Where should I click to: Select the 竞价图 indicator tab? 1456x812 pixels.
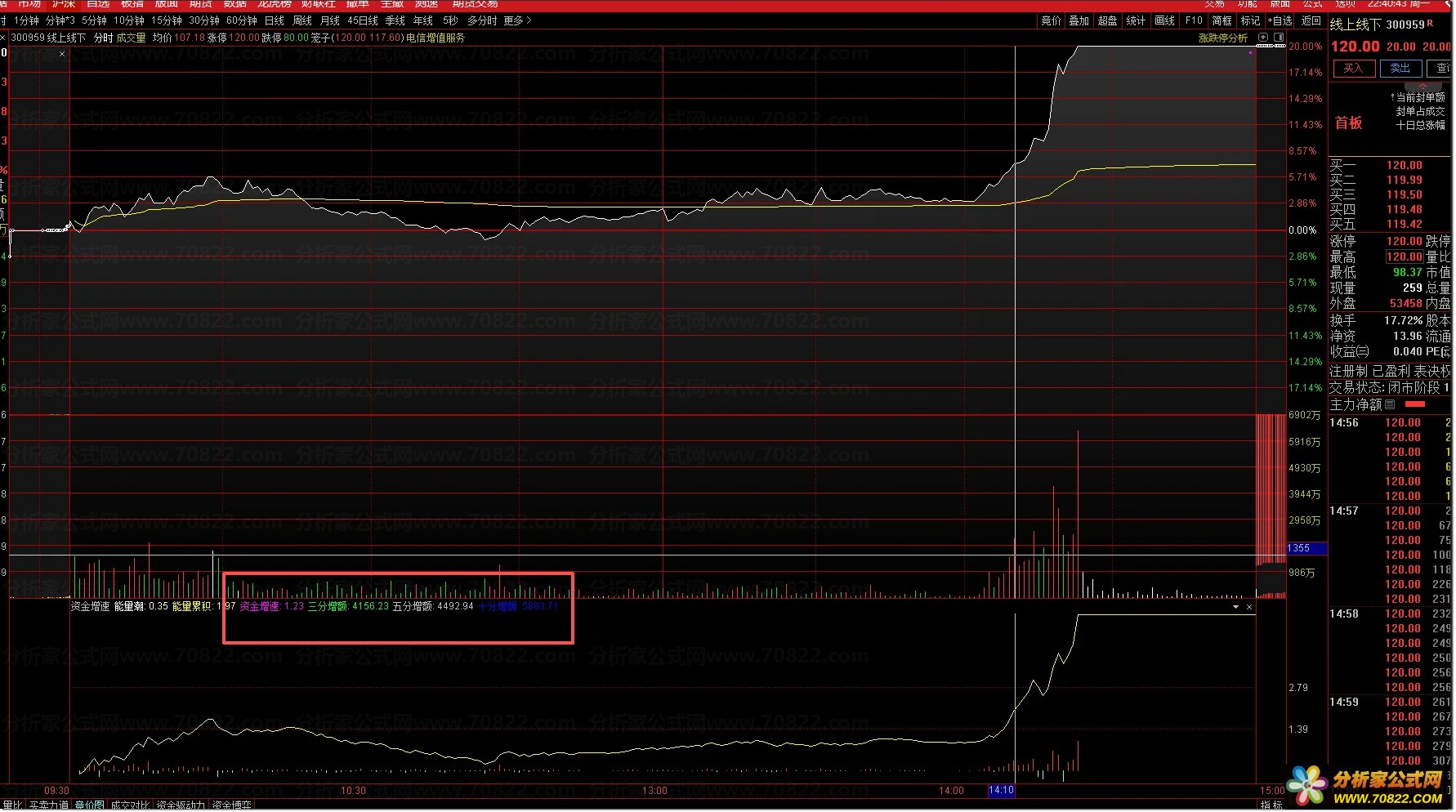90,805
